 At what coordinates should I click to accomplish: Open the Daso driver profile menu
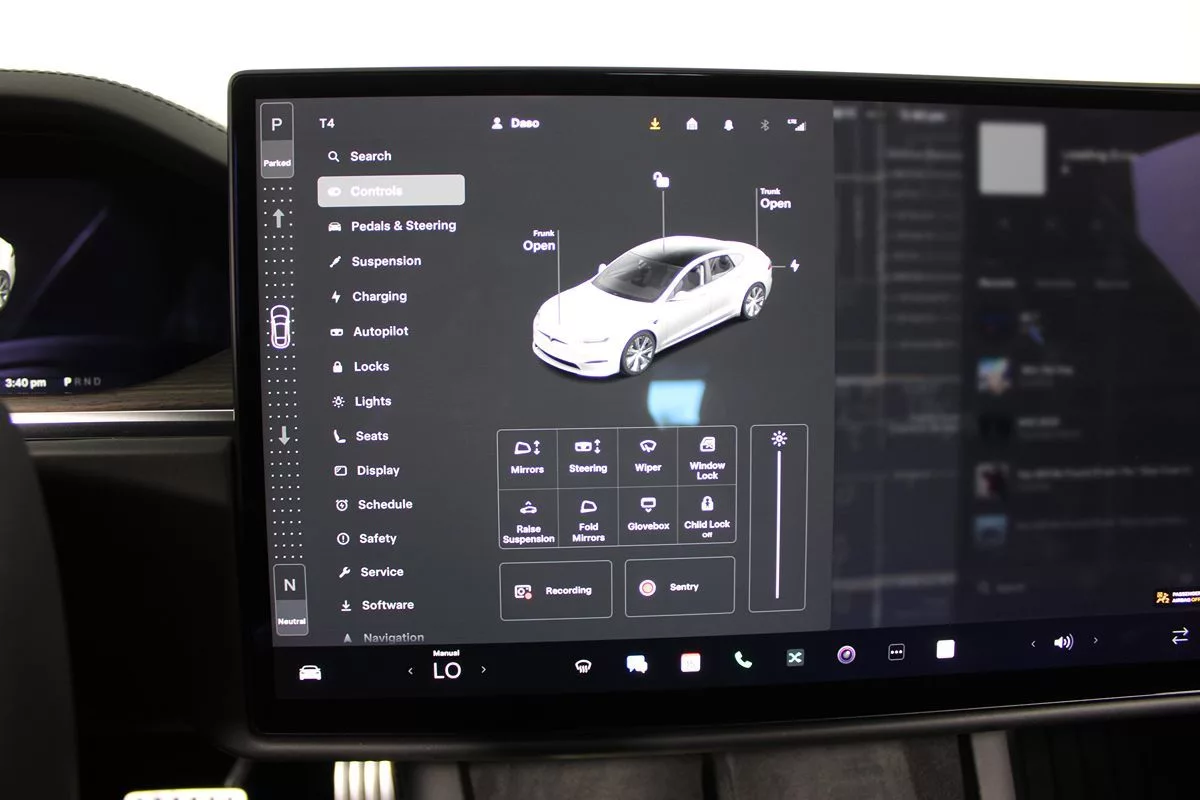pos(515,123)
